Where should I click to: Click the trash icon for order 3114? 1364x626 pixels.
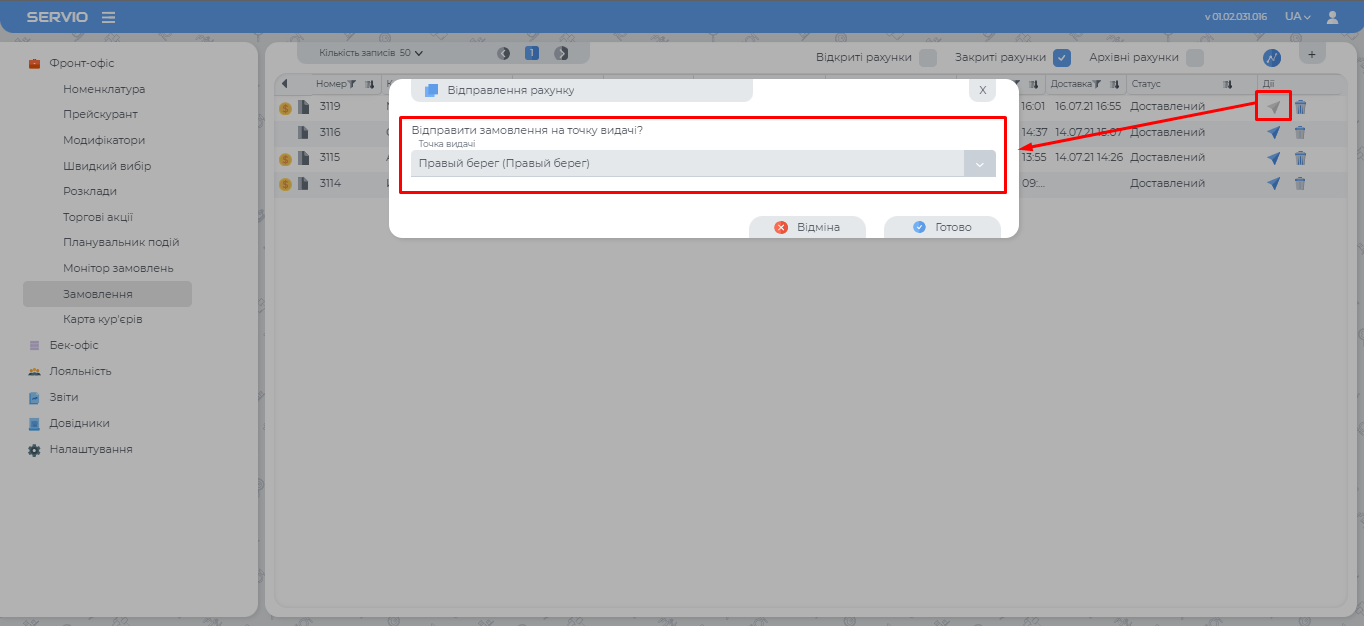point(1300,184)
